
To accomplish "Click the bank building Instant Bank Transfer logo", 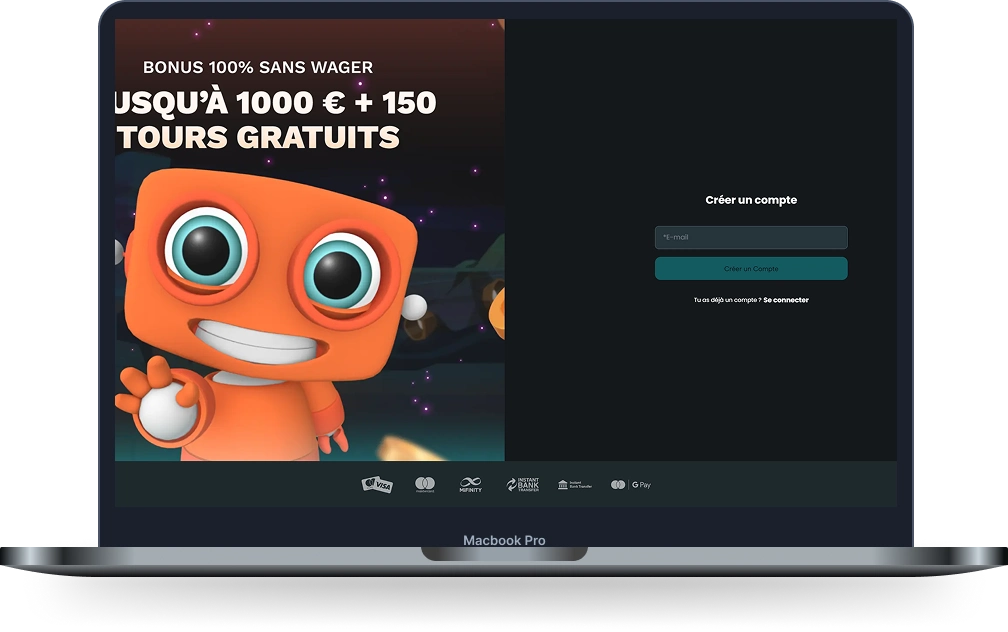I will coord(575,484).
